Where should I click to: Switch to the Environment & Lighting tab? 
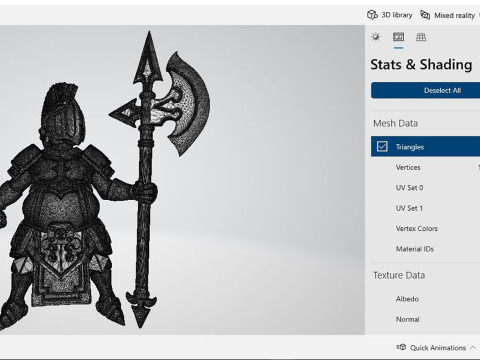pos(376,37)
